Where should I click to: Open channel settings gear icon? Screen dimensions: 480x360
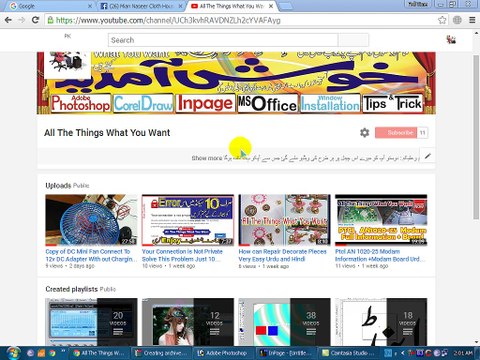tap(365, 133)
